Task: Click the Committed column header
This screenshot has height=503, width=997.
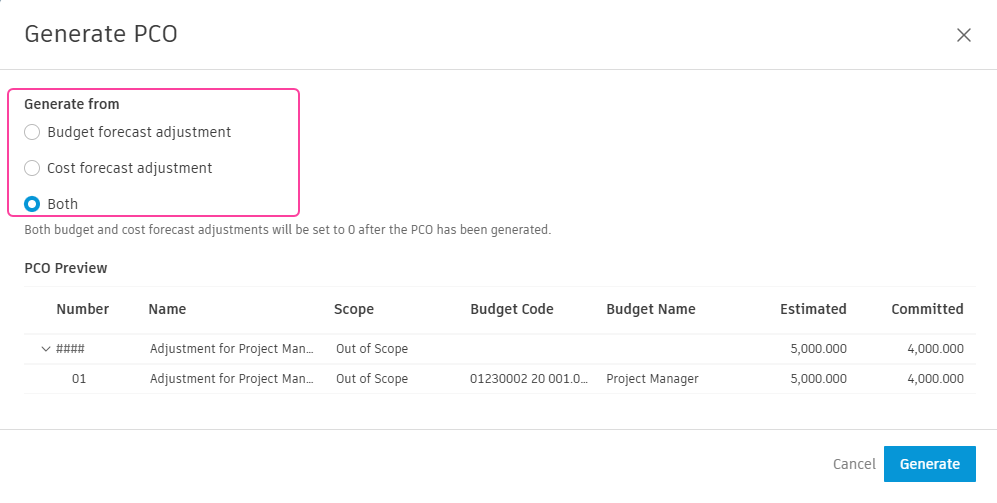Action: click(x=927, y=309)
